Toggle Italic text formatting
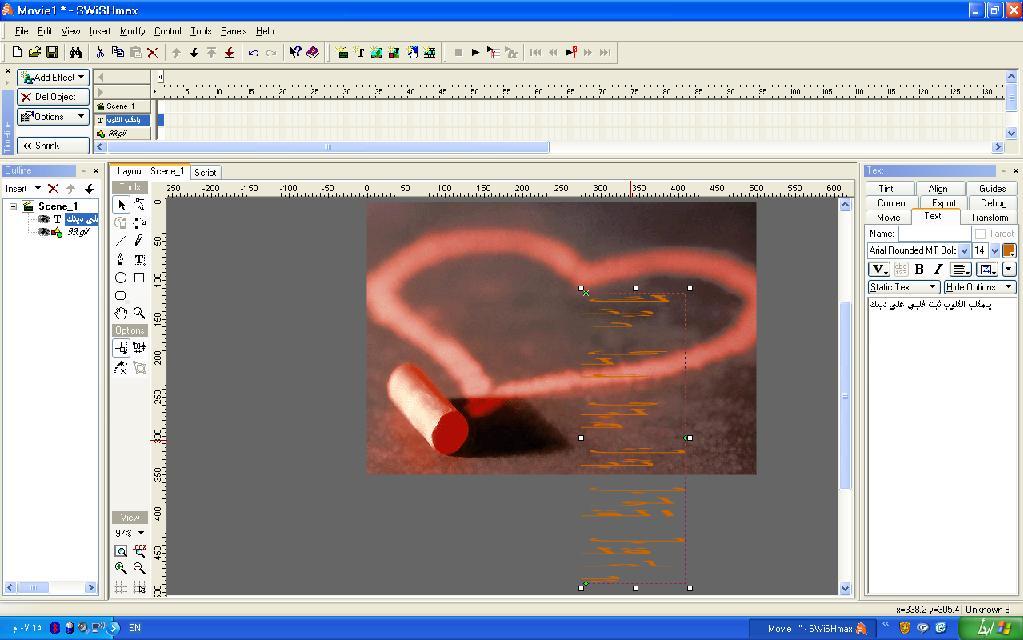The width and height of the screenshot is (1023, 640). click(938, 269)
